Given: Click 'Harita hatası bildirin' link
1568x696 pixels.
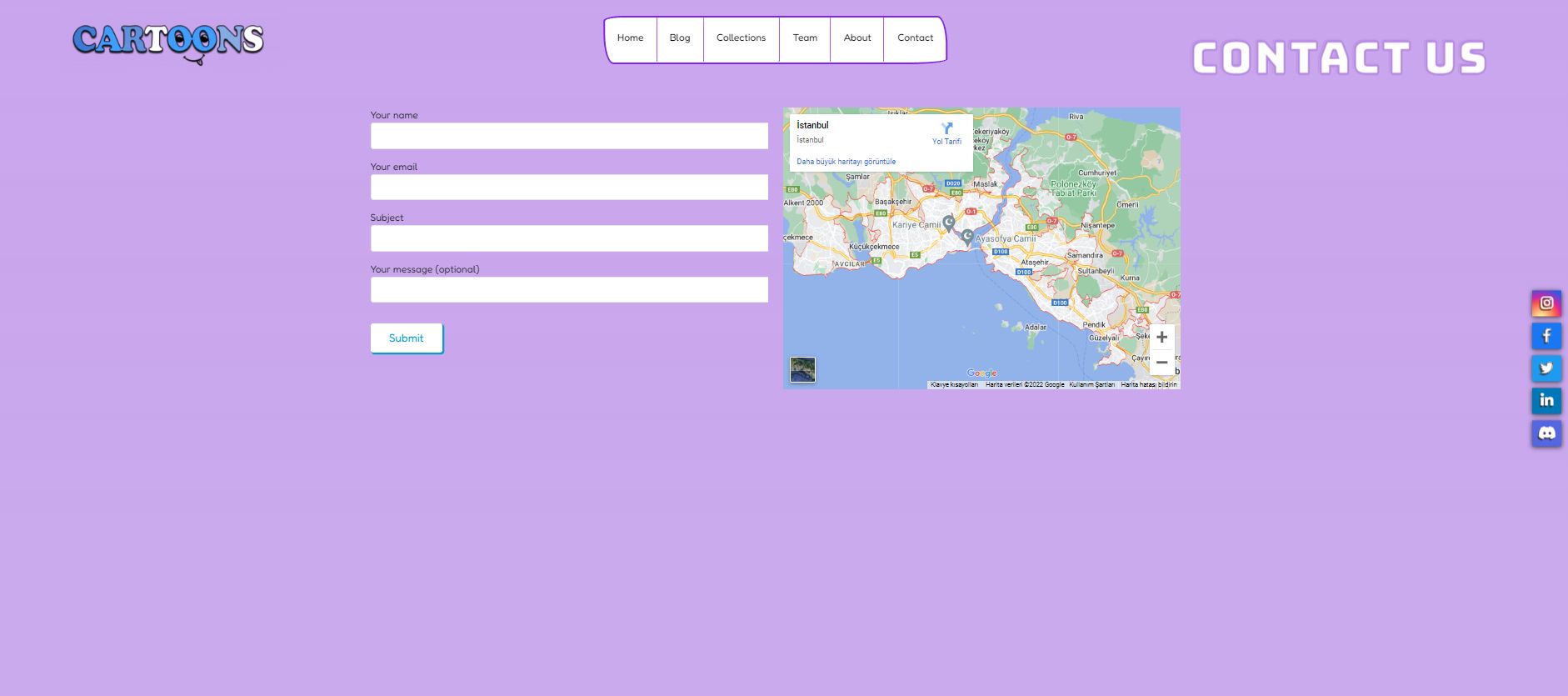Looking at the screenshot, I should [1149, 385].
